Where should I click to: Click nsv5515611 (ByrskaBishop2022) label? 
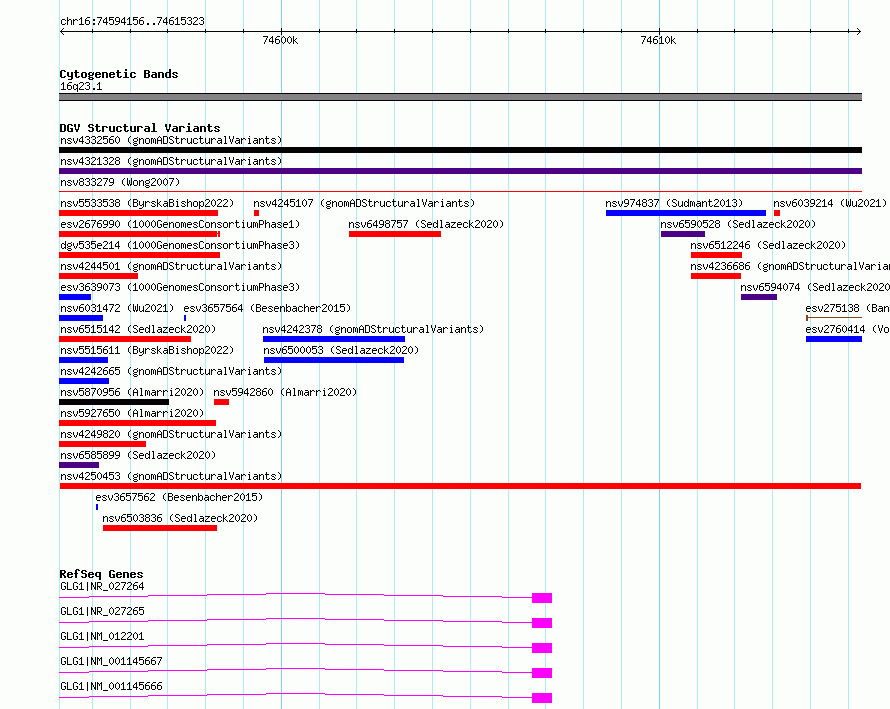pyautogui.click(x=147, y=350)
